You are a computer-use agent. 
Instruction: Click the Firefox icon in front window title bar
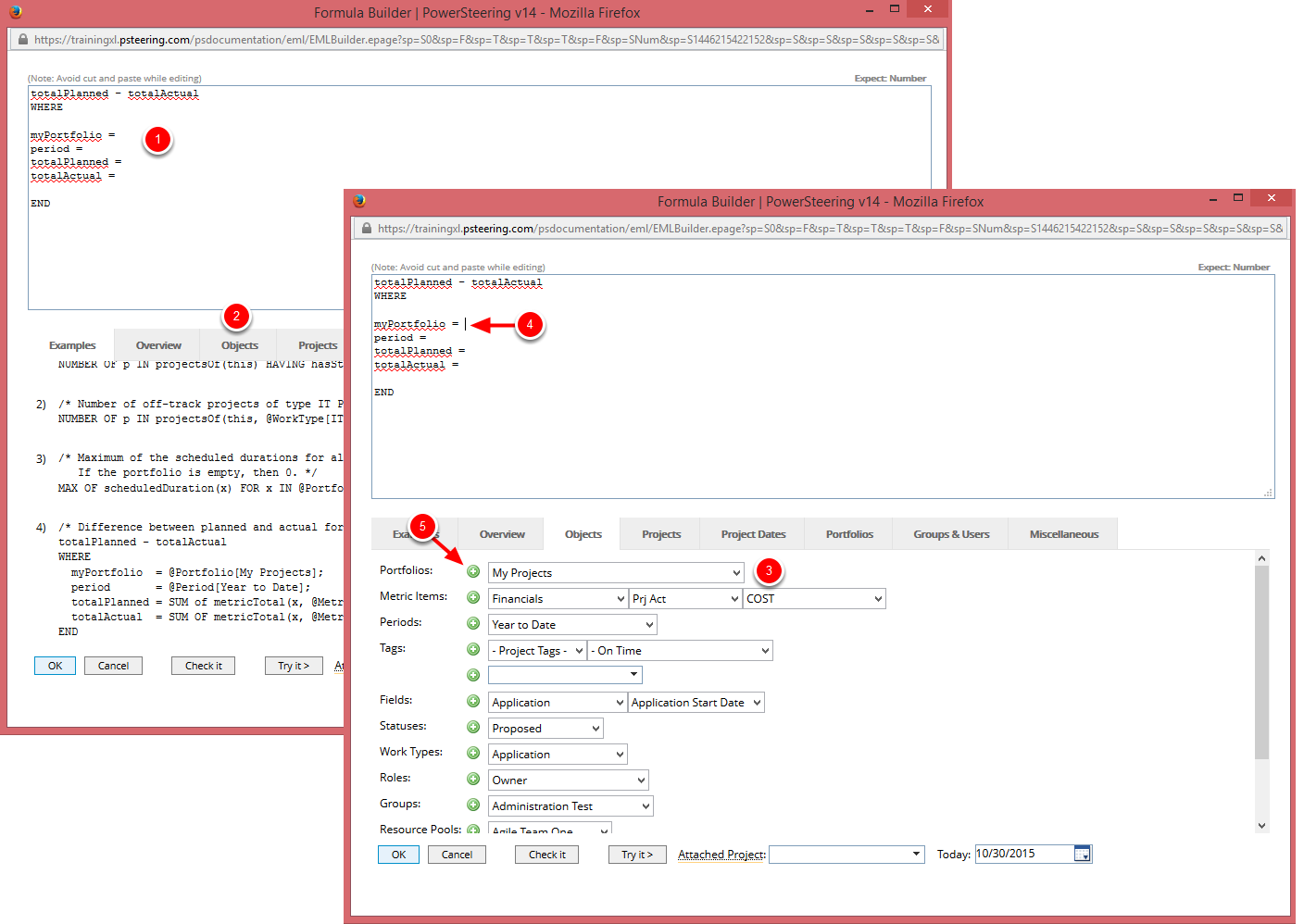pyautogui.click(x=359, y=201)
